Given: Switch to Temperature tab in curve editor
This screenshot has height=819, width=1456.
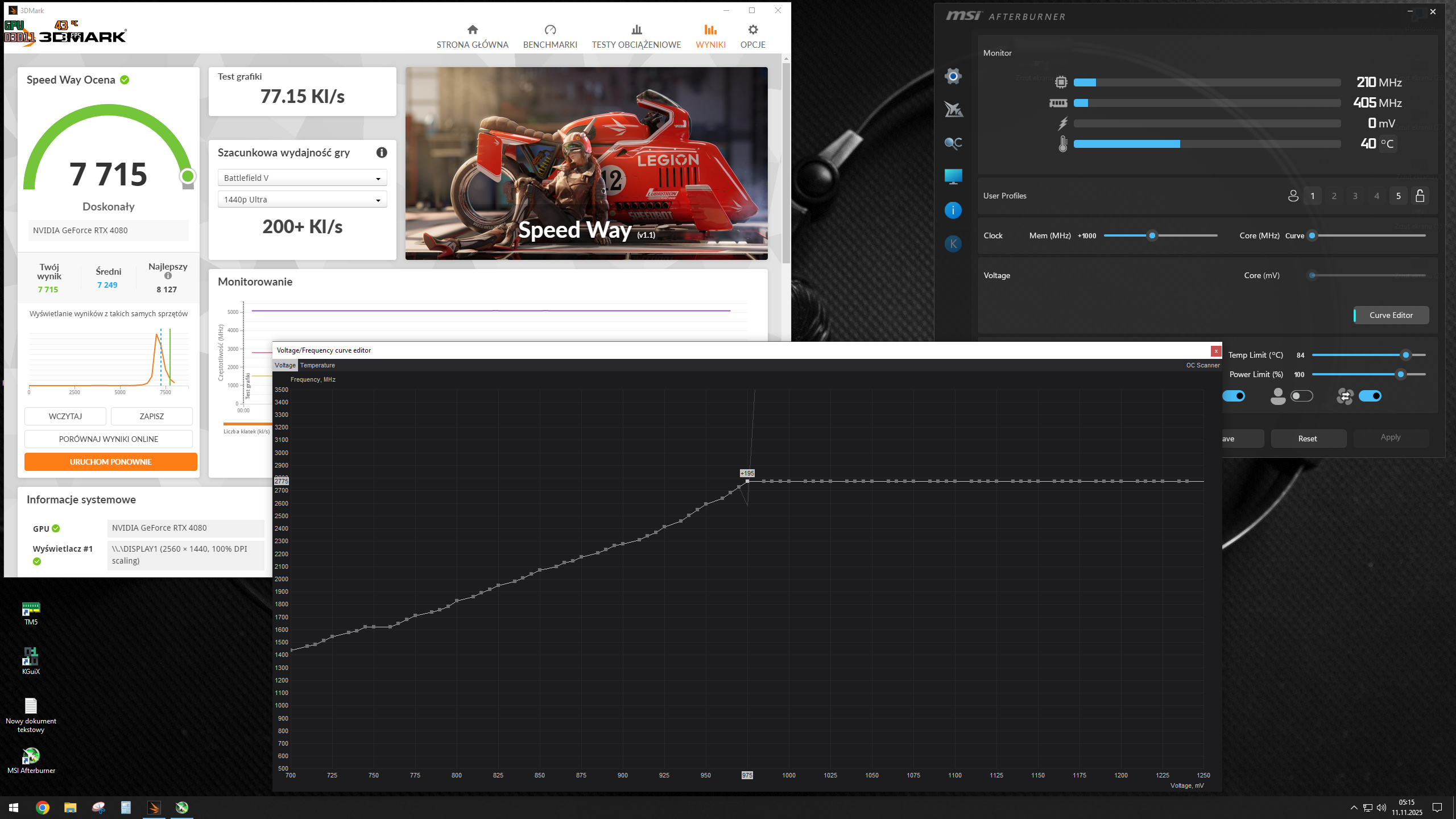Looking at the screenshot, I should tap(317, 365).
